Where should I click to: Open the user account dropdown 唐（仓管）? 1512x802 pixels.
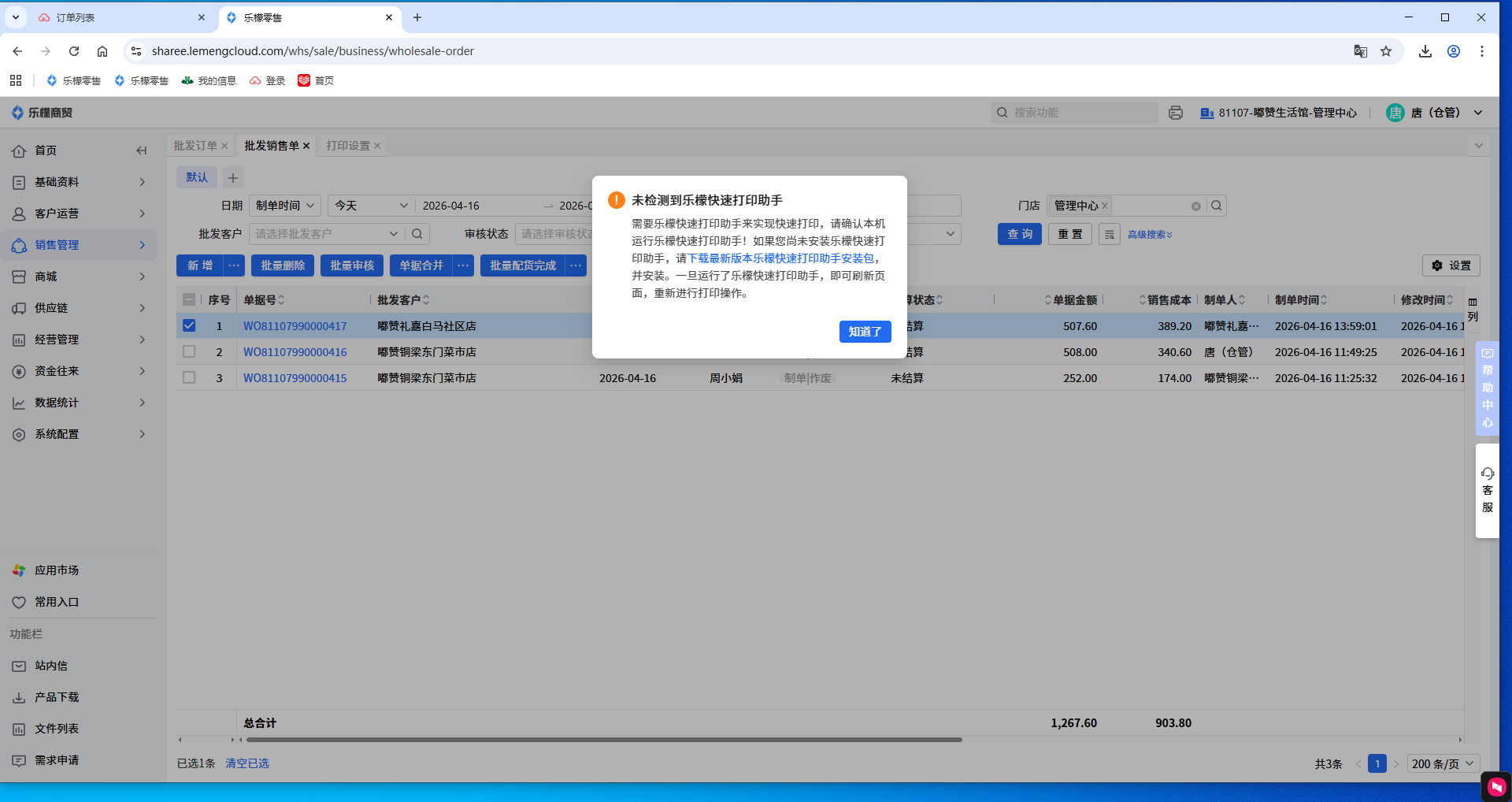coord(1435,113)
